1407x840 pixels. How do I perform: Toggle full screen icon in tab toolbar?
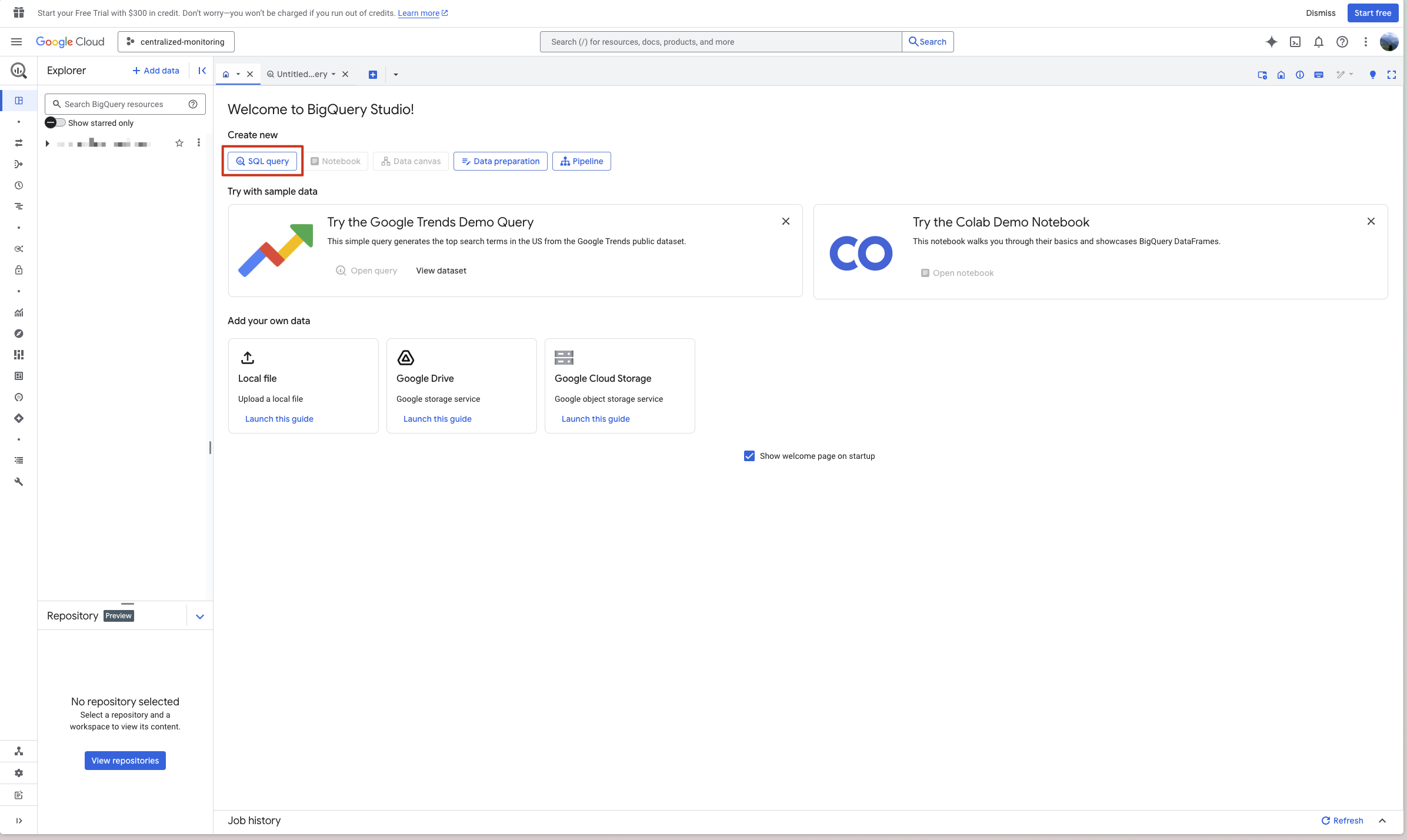(x=1391, y=75)
